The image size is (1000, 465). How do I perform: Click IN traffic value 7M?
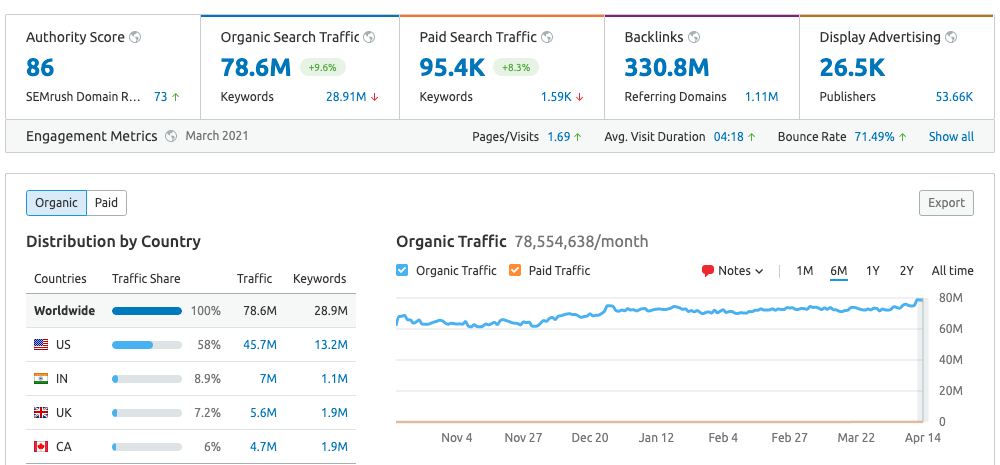268,379
